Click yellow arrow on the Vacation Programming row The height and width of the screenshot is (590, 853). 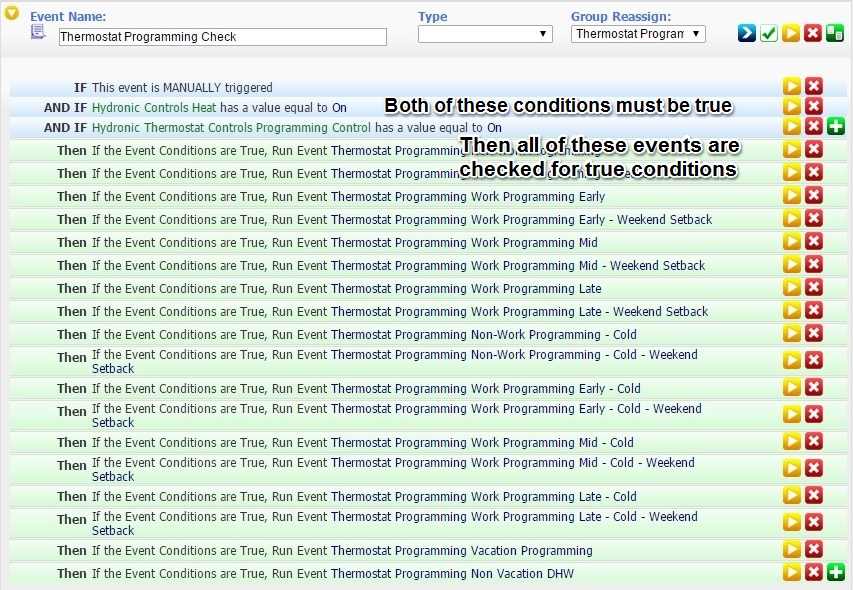(792, 549)
